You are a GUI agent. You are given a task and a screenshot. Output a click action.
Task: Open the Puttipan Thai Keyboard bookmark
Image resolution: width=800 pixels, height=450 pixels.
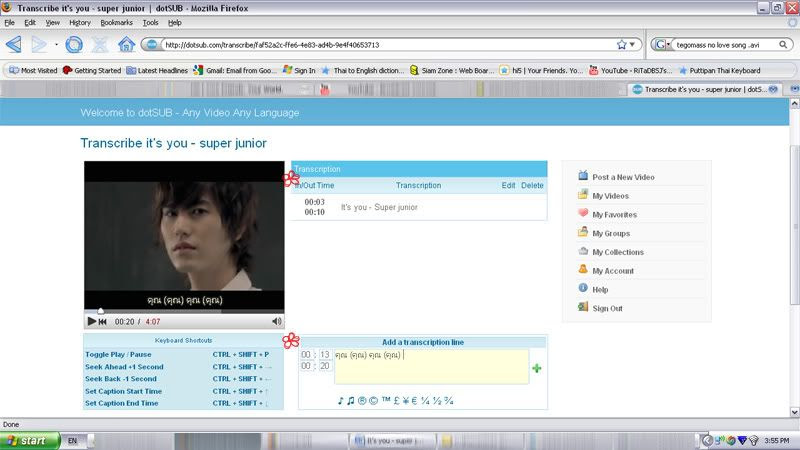pos(719,70)
